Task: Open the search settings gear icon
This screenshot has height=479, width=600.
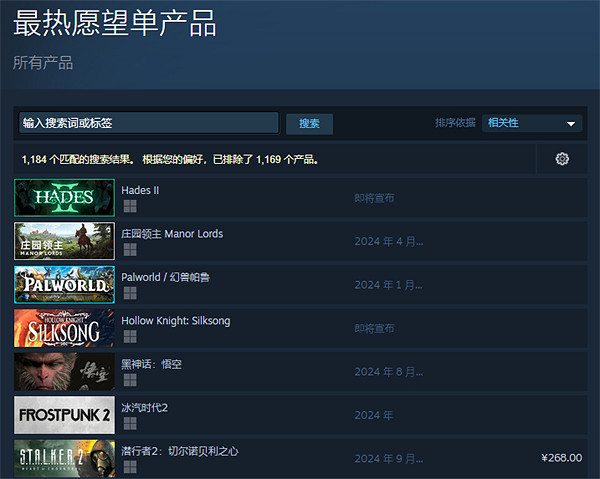Action: pyautogui.click(x=562, y=159)
